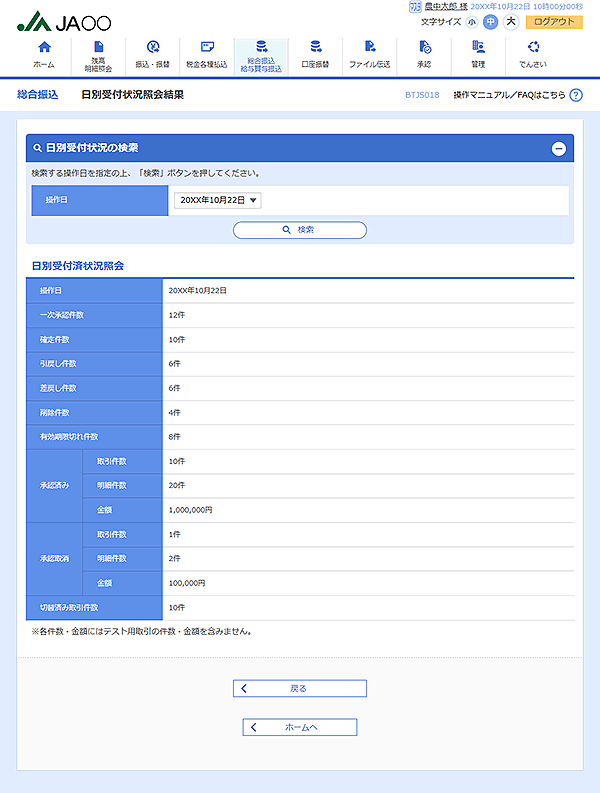Click the 農中太郎 様 user link
Viewport: 600px width, 793px height.
(446, 7)
